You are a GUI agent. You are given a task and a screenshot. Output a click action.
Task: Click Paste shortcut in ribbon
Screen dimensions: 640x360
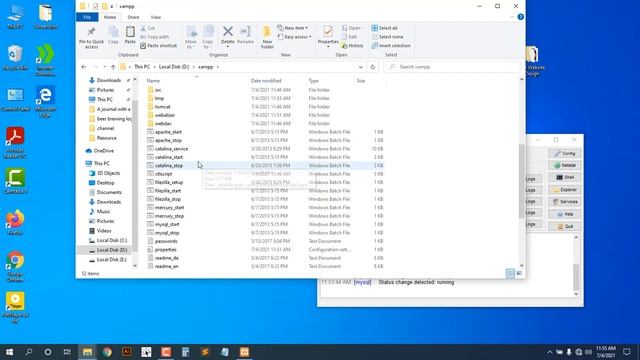pos(158,46)
